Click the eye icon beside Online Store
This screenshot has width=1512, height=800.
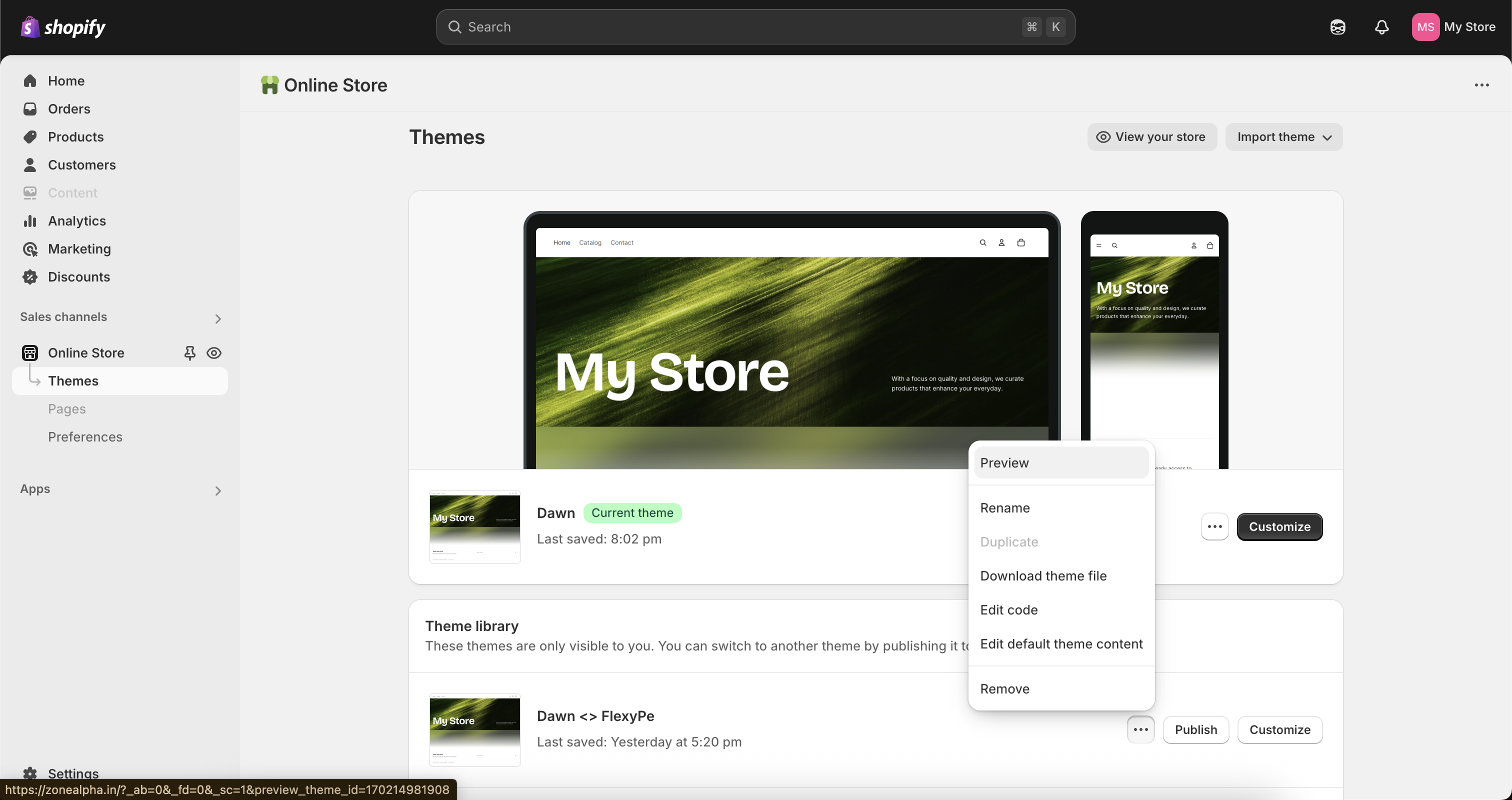tap(214, 353)
